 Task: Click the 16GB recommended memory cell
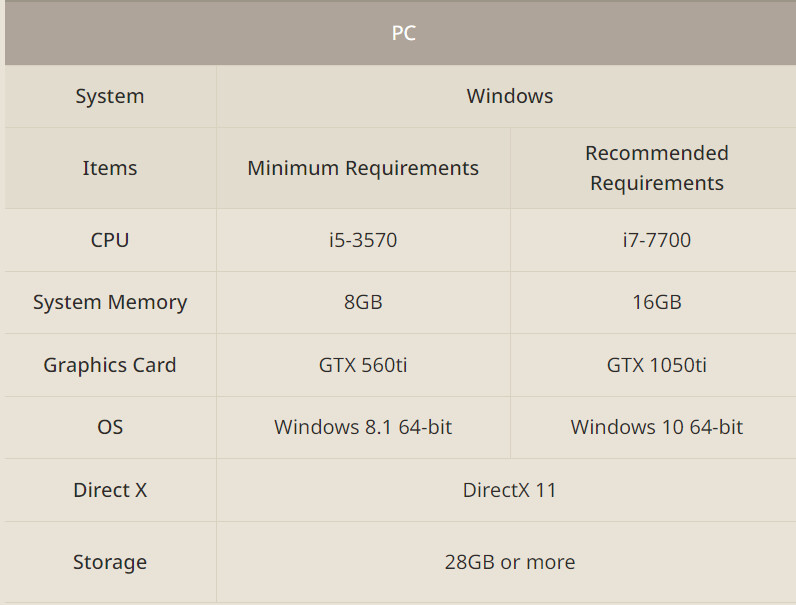click(656, 302)
